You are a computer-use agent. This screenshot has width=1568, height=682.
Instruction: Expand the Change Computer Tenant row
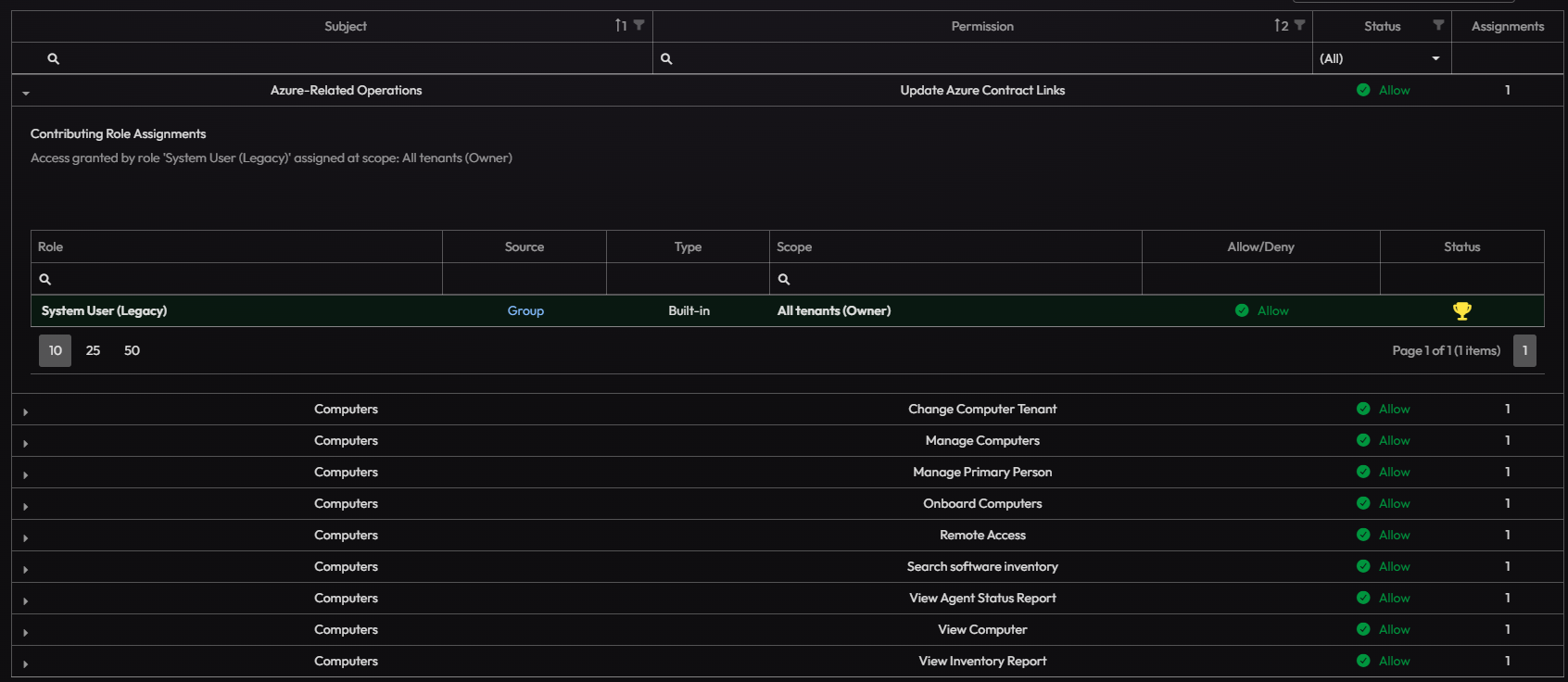pos(25,411)
